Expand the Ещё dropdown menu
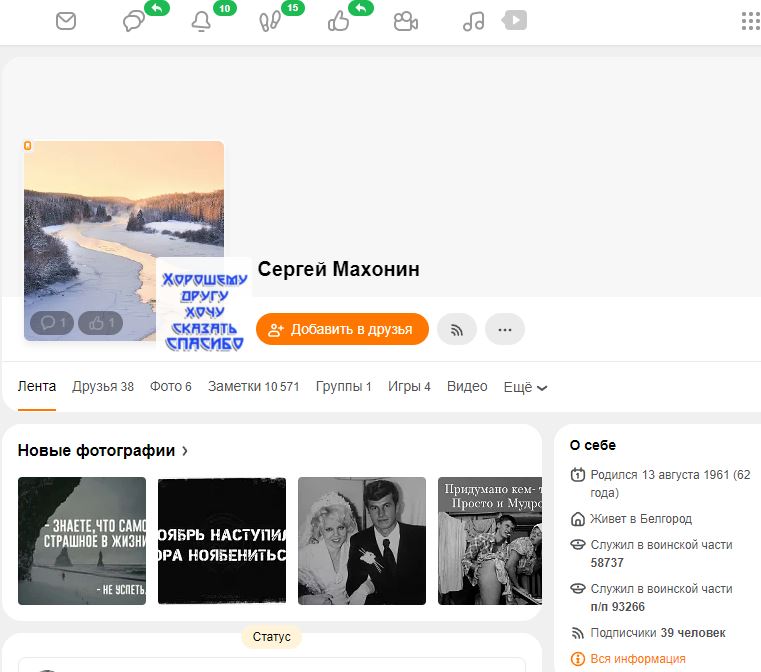 [526, 387]
